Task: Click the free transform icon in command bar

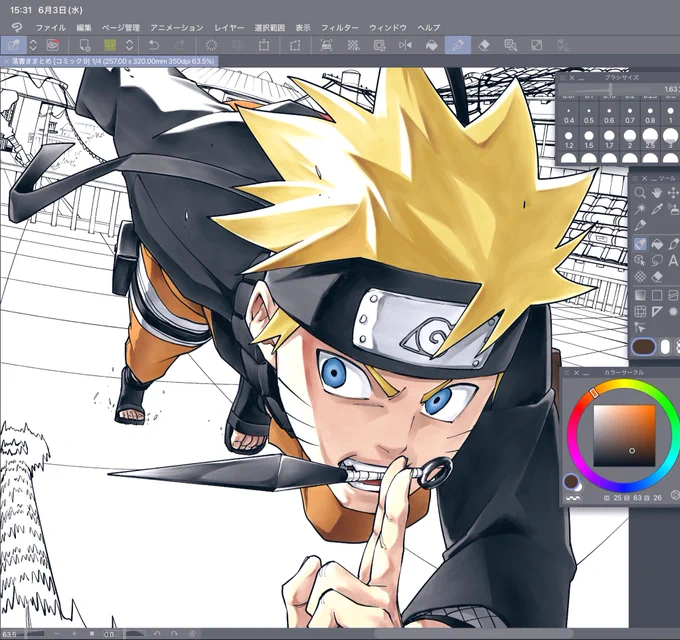Action: coord(295,45)
